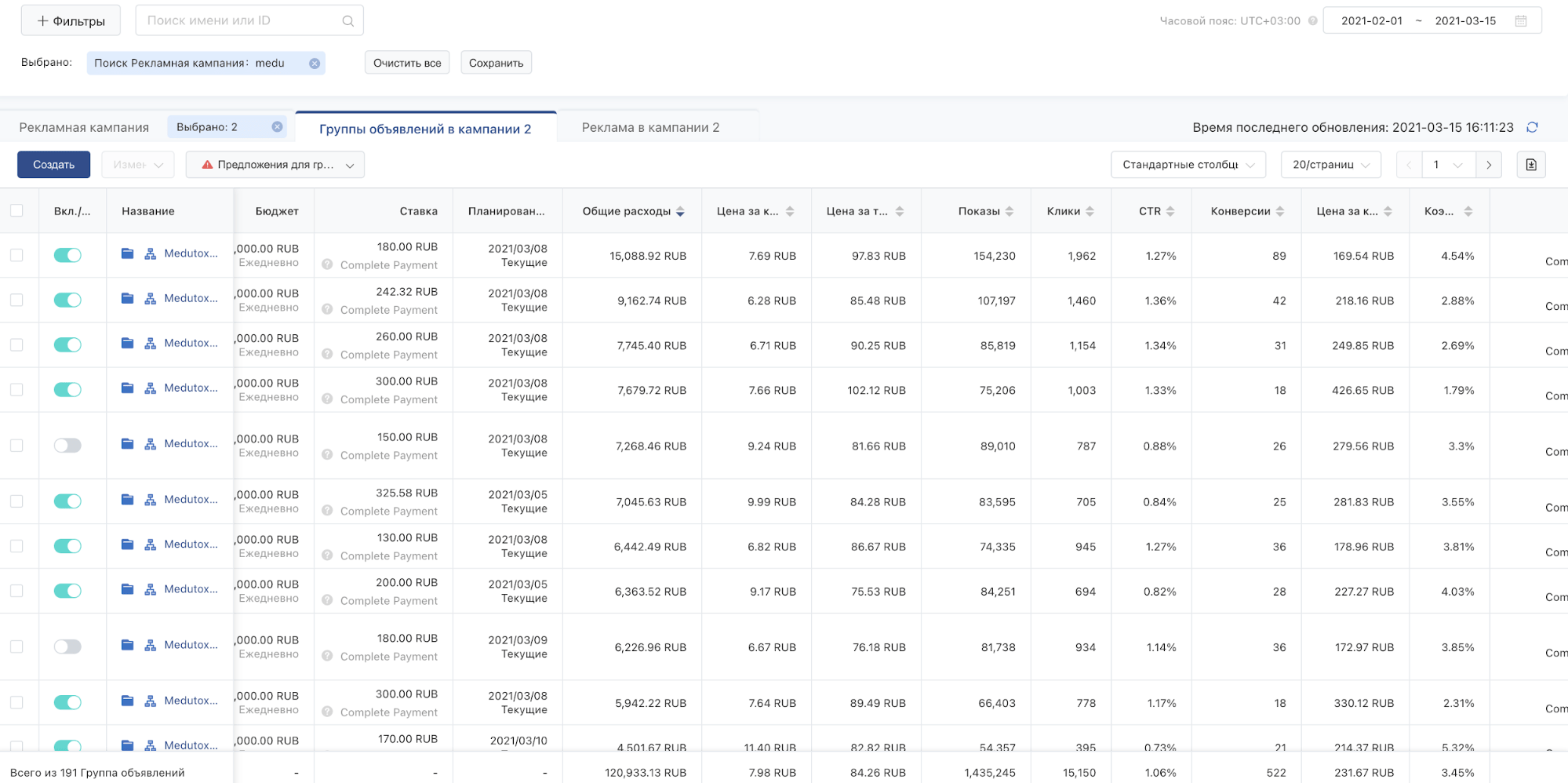
Task: Go to next page arrow
Action: point(1488,165)
